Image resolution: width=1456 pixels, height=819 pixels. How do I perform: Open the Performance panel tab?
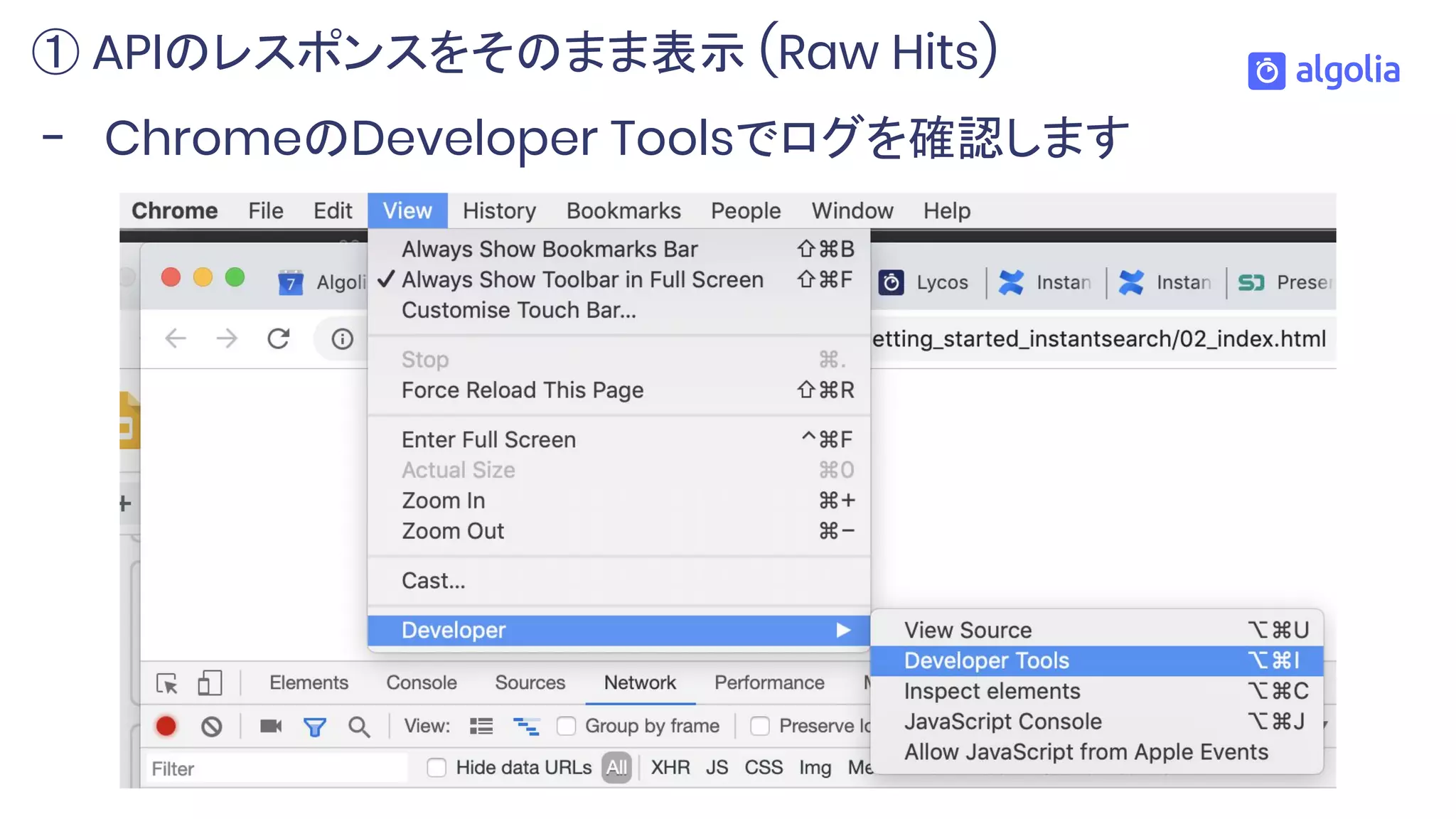click(769, 683)
